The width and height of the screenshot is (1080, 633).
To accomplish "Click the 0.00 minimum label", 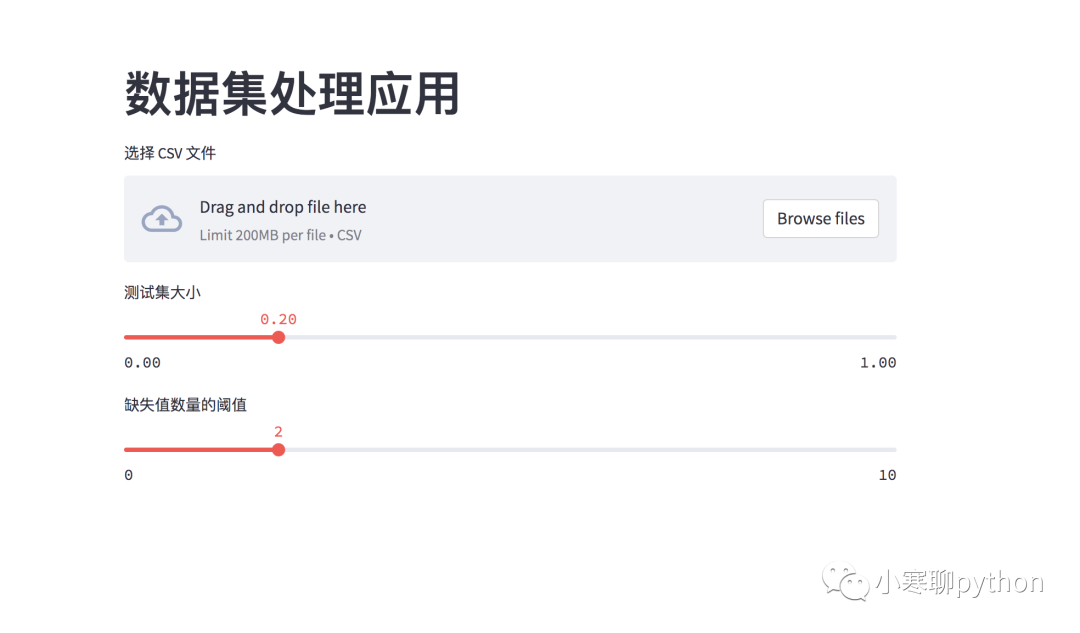I will 142,362.
